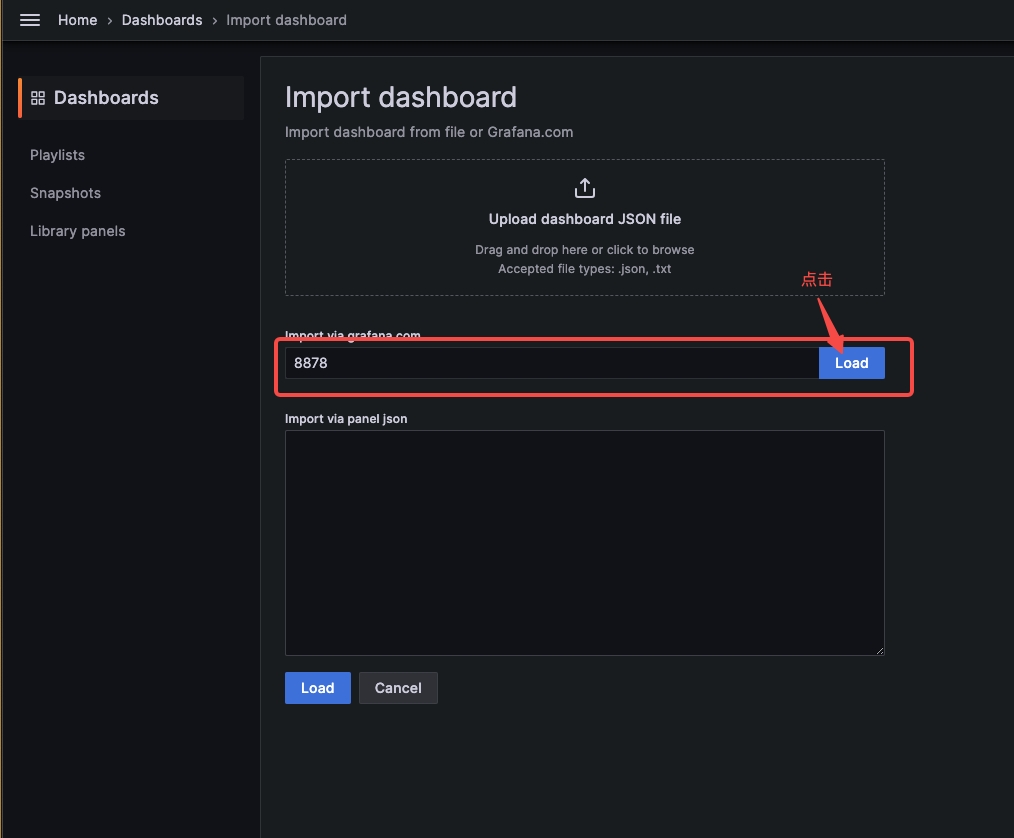Image resolution: width=1014 pixels, height=838 pixels.
Task: Click the panel json text area
Action: coord(585,543)
